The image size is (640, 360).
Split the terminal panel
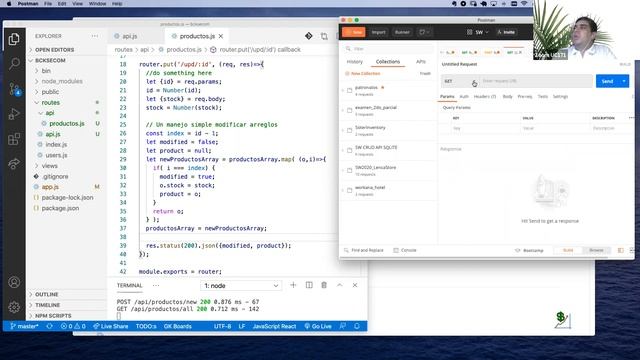pos(309,285)
